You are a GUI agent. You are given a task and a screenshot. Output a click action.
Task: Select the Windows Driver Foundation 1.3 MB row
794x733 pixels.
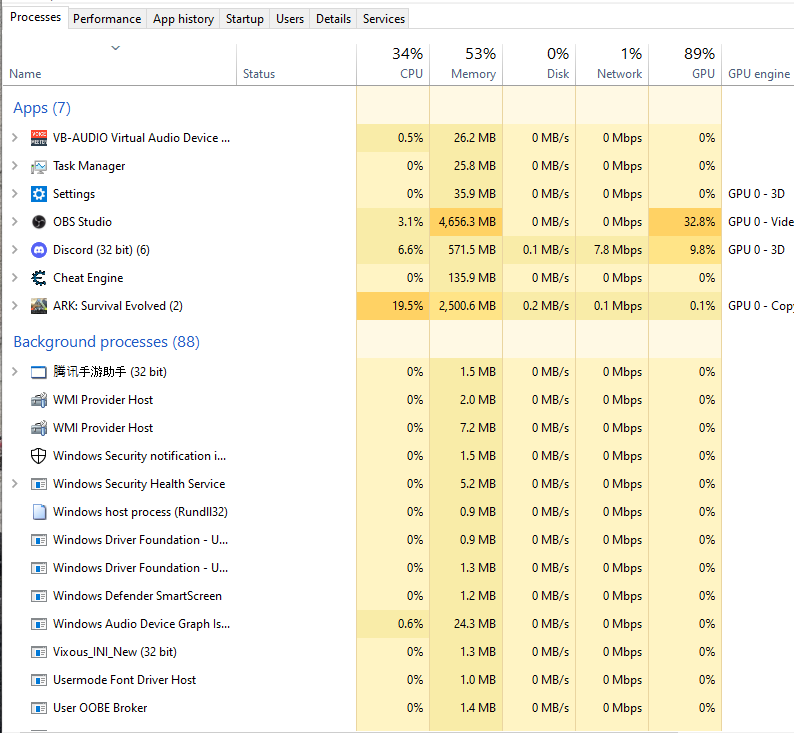coord(397,568)
